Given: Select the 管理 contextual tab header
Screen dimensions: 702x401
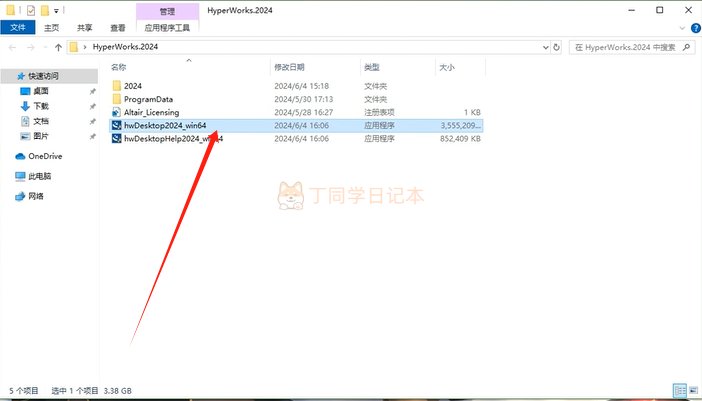Looking at the screenshot, I should tap(167, 11).
